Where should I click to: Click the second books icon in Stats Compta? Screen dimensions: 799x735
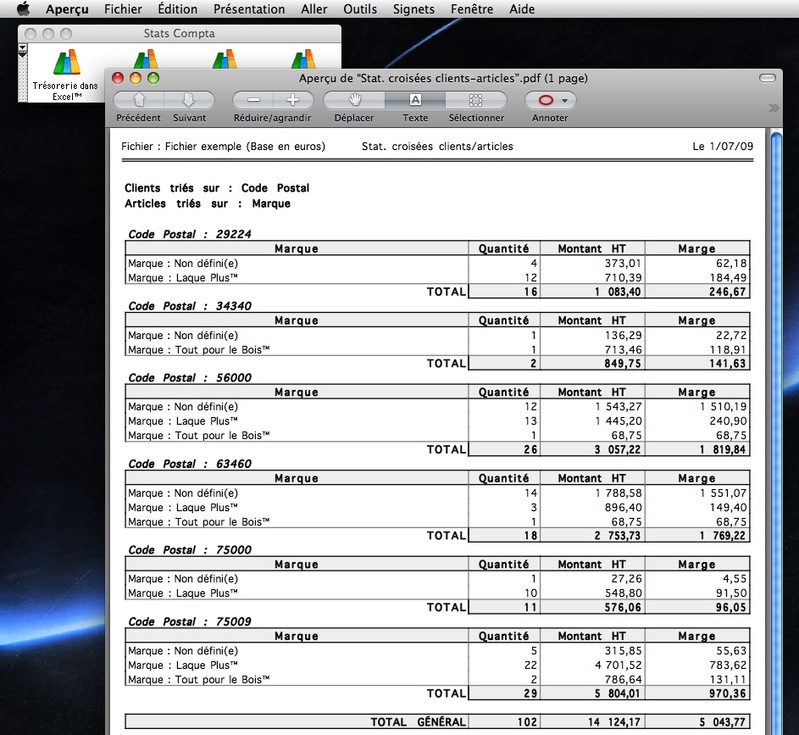(x=146, y=59)
